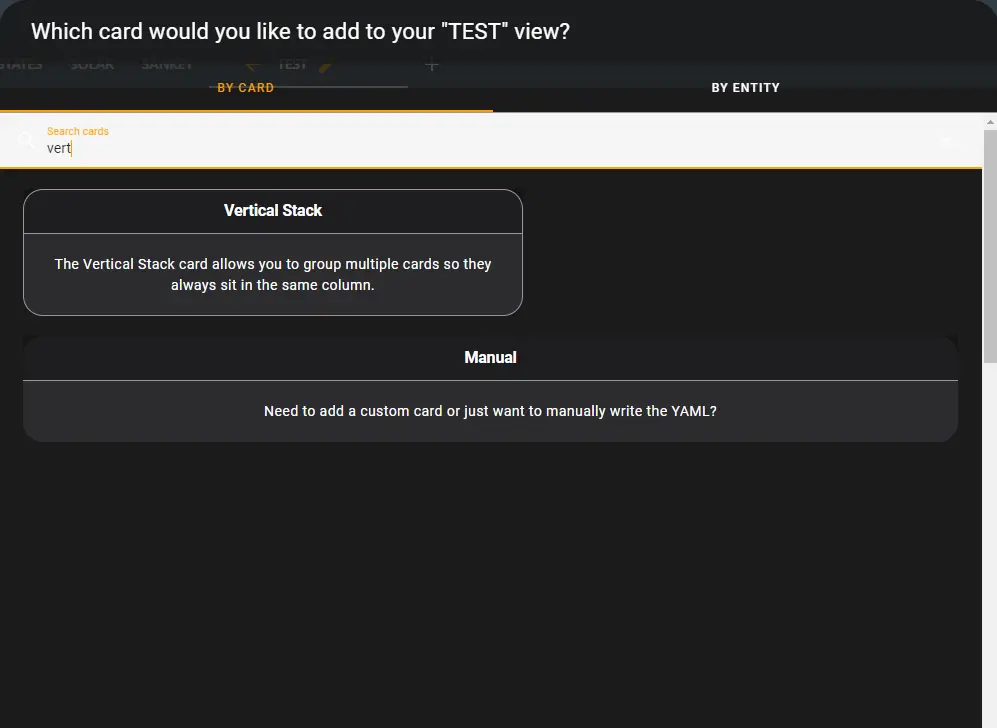997x728 pixels.
Task: Select the dimmed TEST view tab
Action: click(292, 66)
